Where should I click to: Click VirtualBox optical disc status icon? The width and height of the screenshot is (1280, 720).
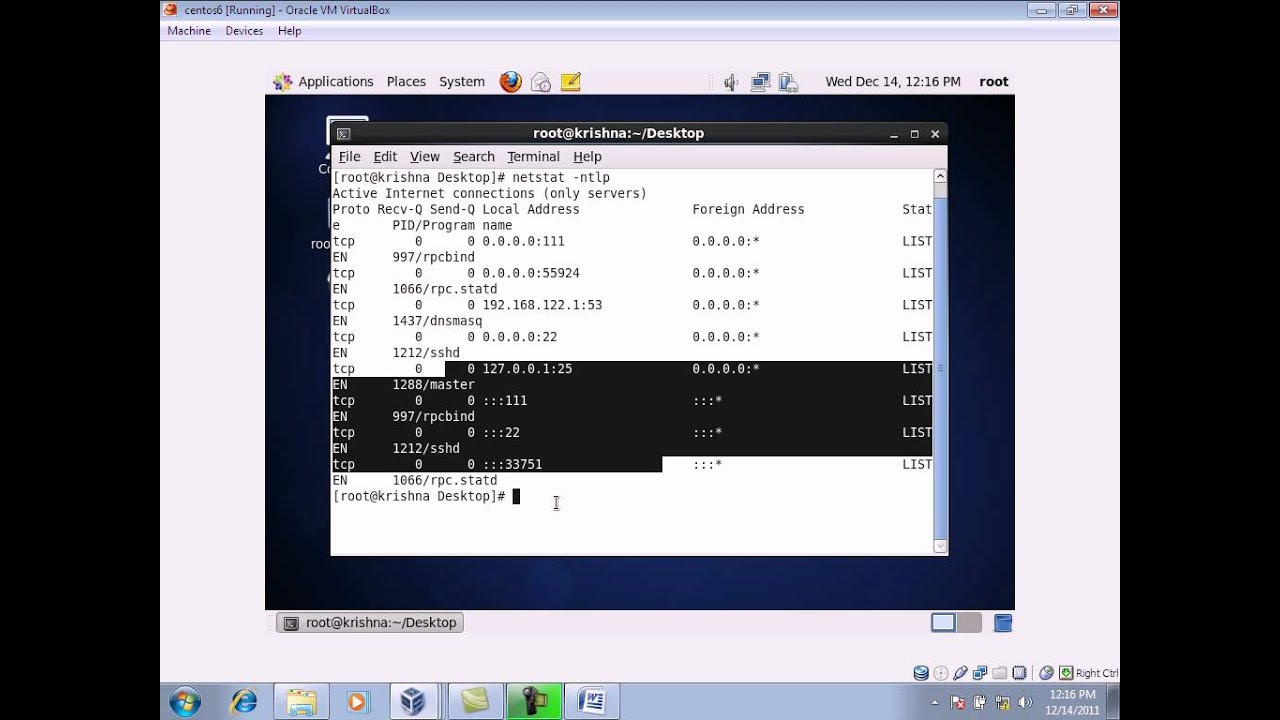click(941, 673)
